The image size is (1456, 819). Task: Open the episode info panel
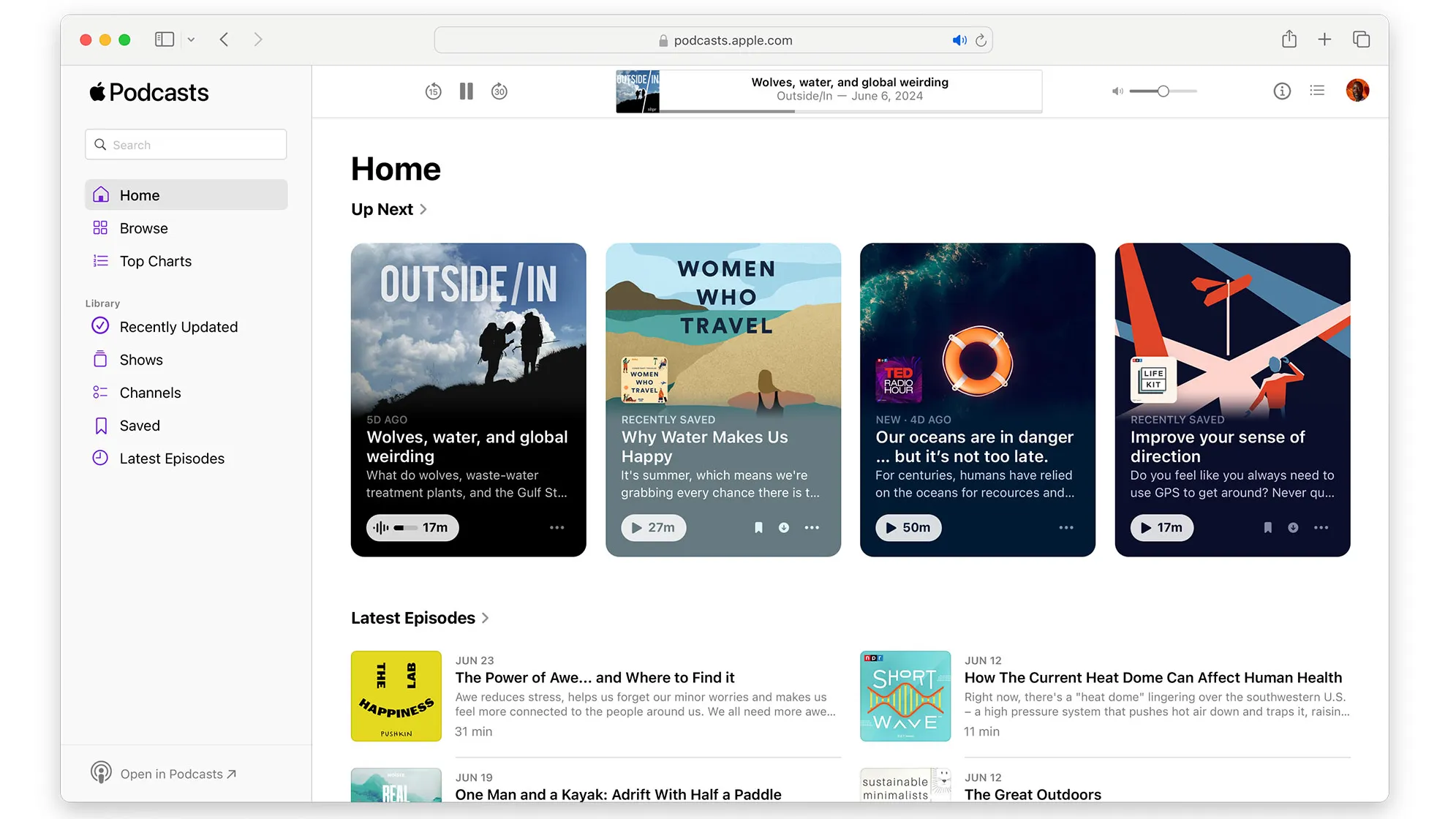click(x=1282, y=91)
